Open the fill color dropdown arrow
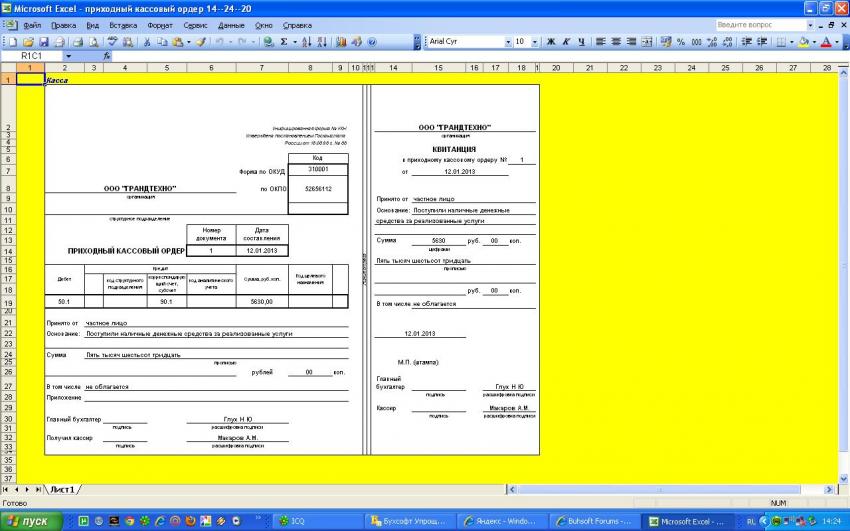 815,42
